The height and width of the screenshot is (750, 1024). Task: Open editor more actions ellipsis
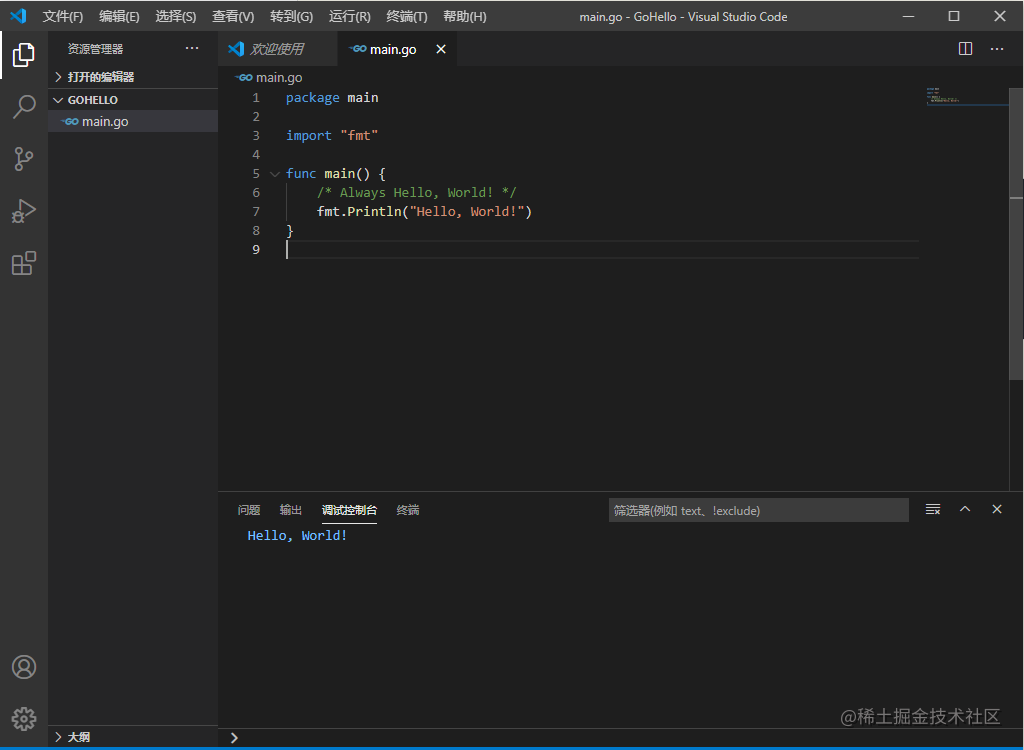tap(997, 49)
